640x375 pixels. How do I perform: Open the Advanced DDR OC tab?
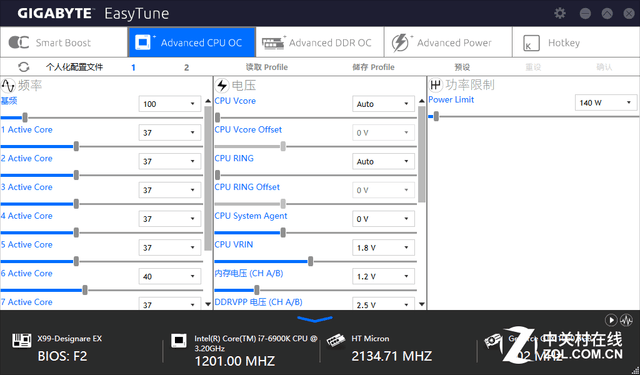(x=320, y=42)
